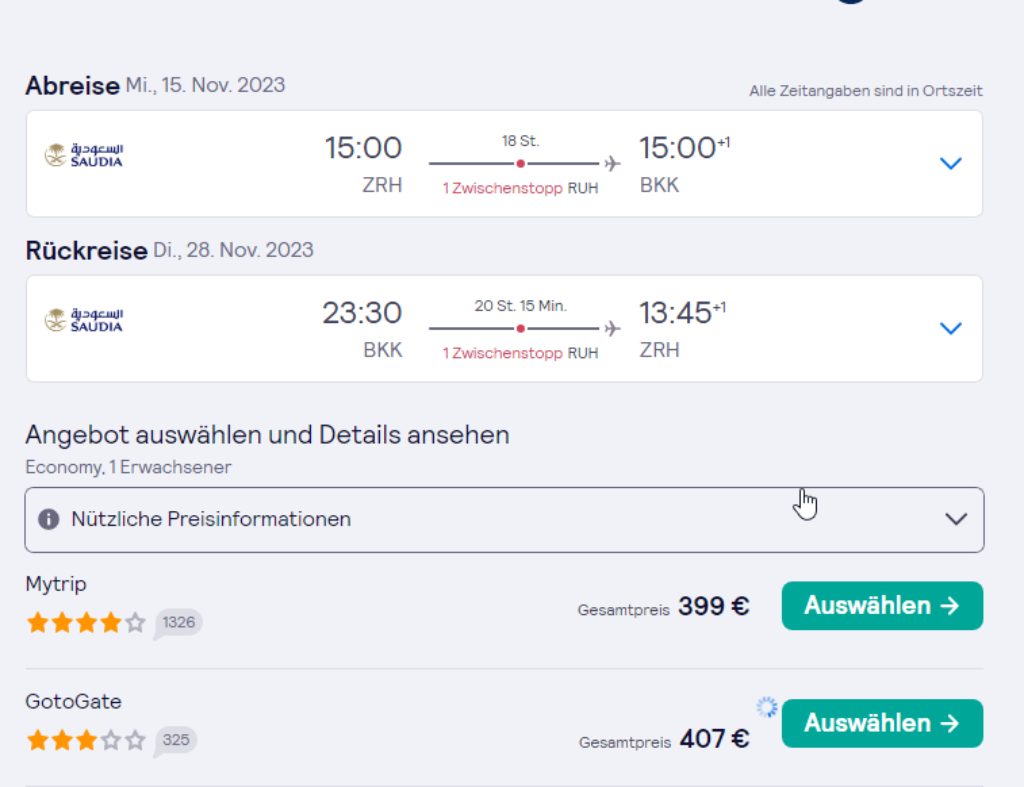Image resolution: width=1024 pixels, height=787 pixels.
Task: Expand return flight details chevron
Action: coord(951,328)
